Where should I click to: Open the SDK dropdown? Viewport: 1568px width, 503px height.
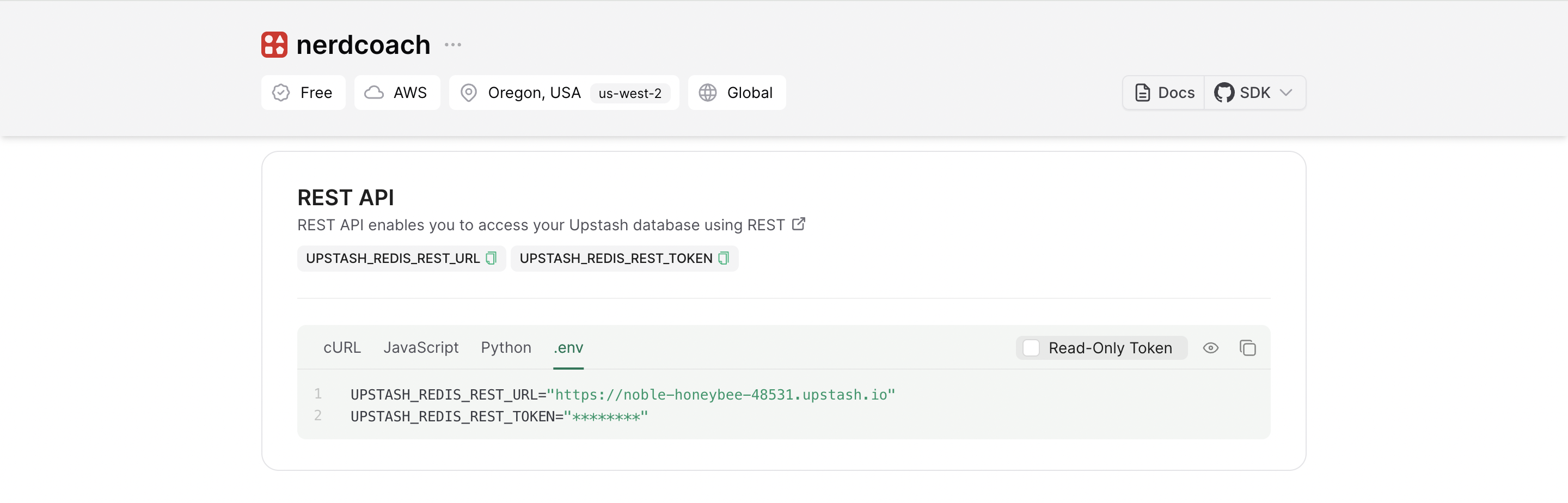coord(1253,92)
